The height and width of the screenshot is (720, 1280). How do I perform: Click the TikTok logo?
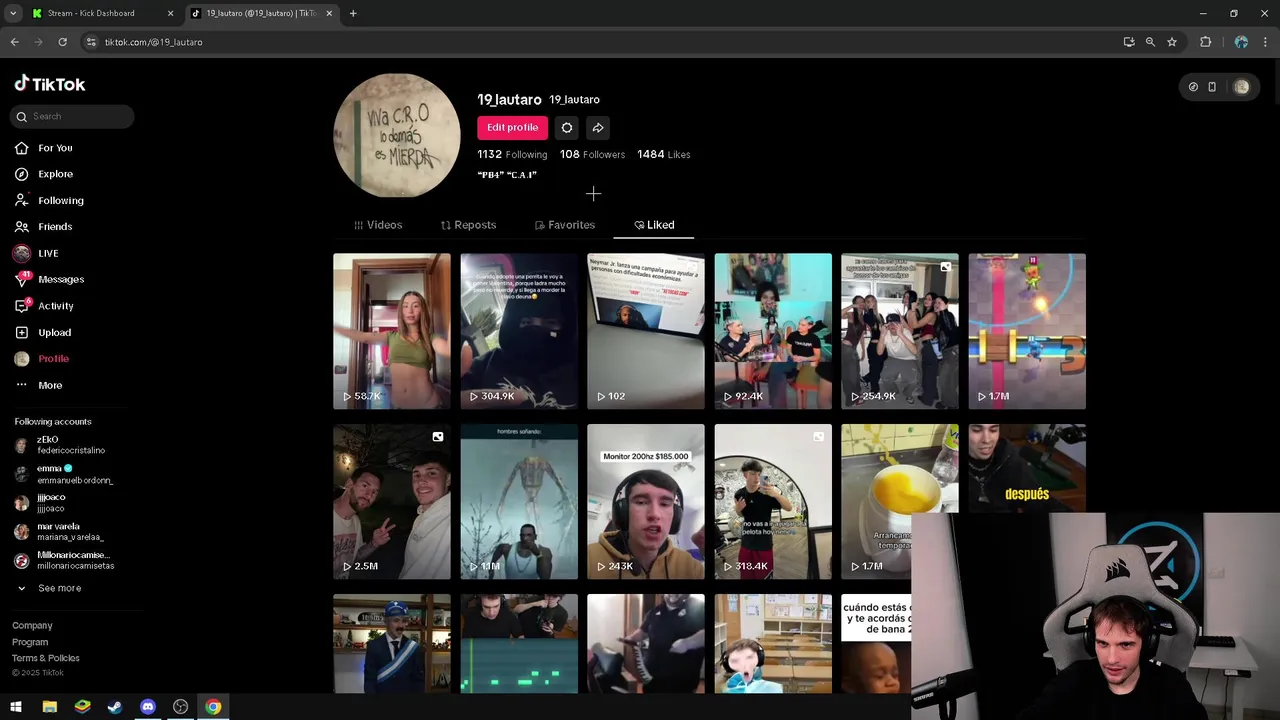coord(50,84)
